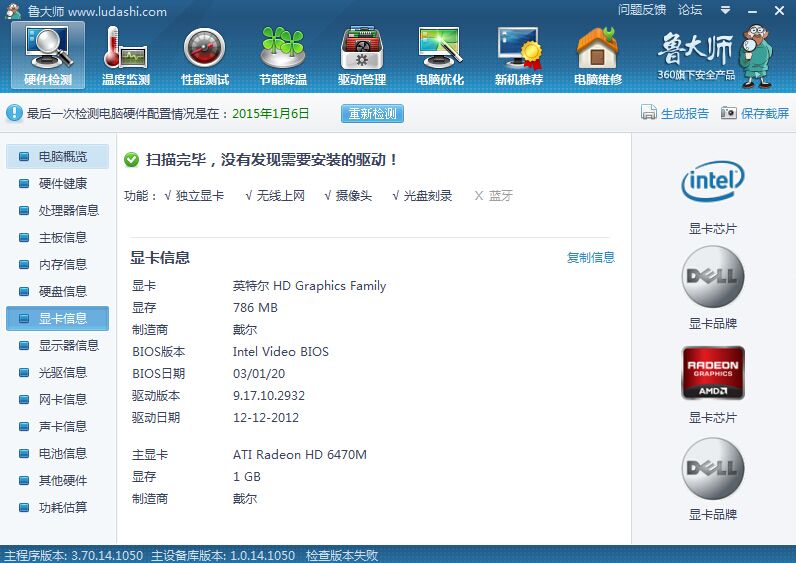Click 检查版本失败 in status bar

click(342, 555)
